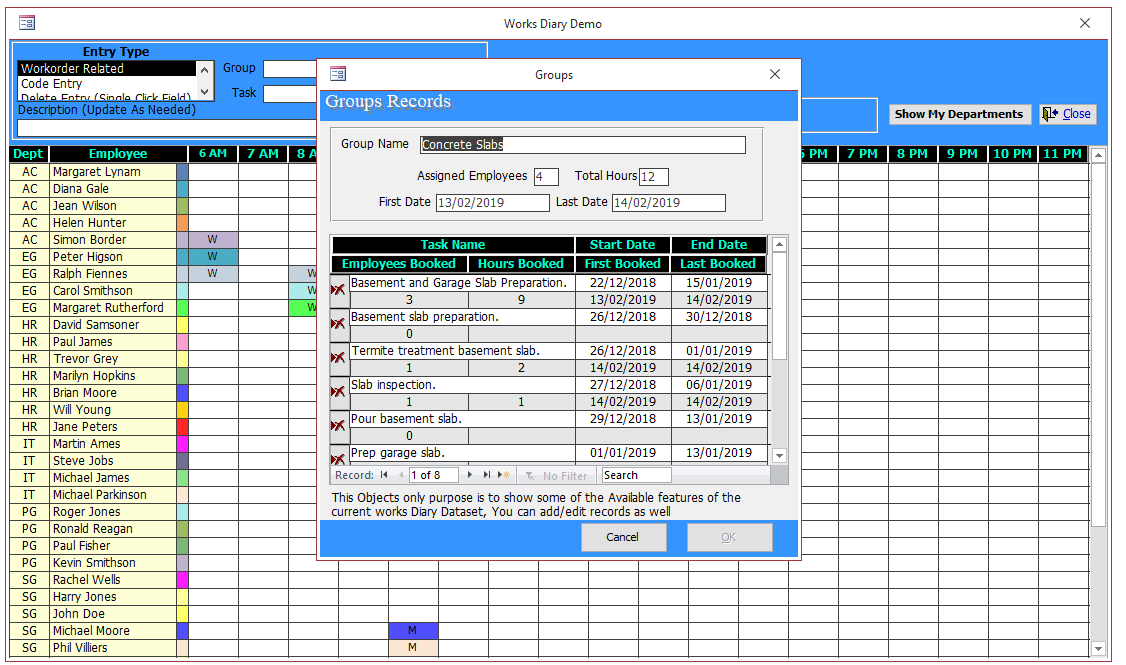1126x665 pixels.
Task: Select Workorder Related entry type
Action: click(x=106, y=68)
